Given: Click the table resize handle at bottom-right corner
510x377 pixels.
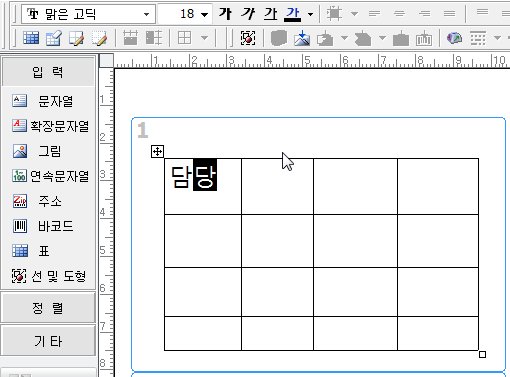Looking at the screenshot, I should [x=482, y=354].
